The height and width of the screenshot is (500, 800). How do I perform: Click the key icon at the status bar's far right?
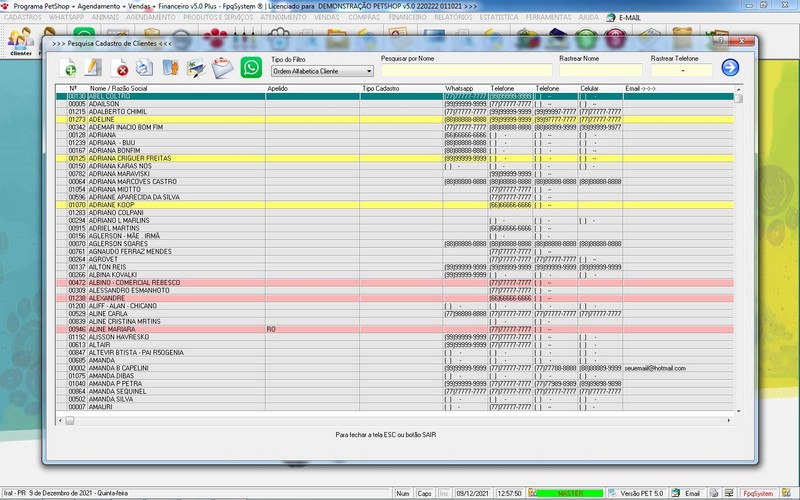tap(784, 493)
